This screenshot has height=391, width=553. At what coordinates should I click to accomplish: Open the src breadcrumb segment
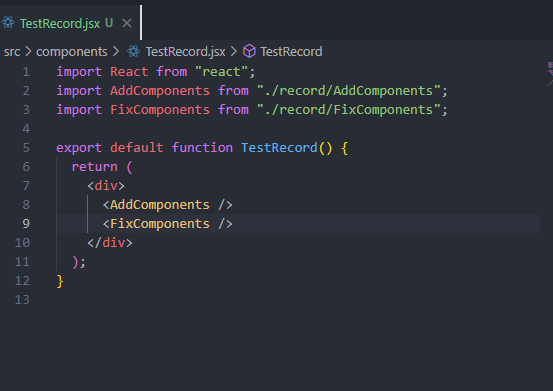pyautogui.click(x=12, y=52)
